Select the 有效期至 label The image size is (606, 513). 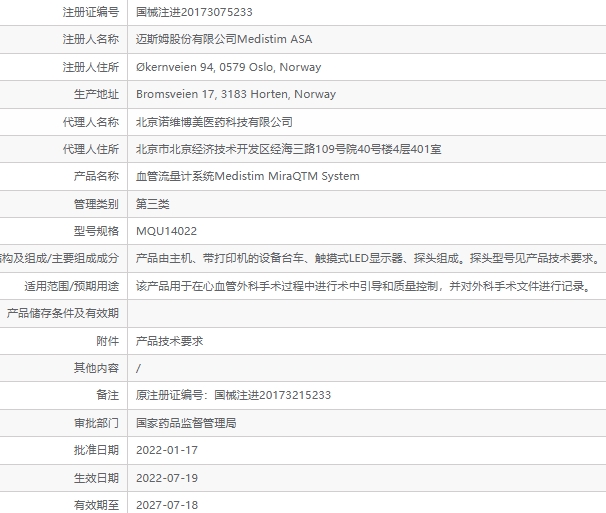[x=96, y=504]
